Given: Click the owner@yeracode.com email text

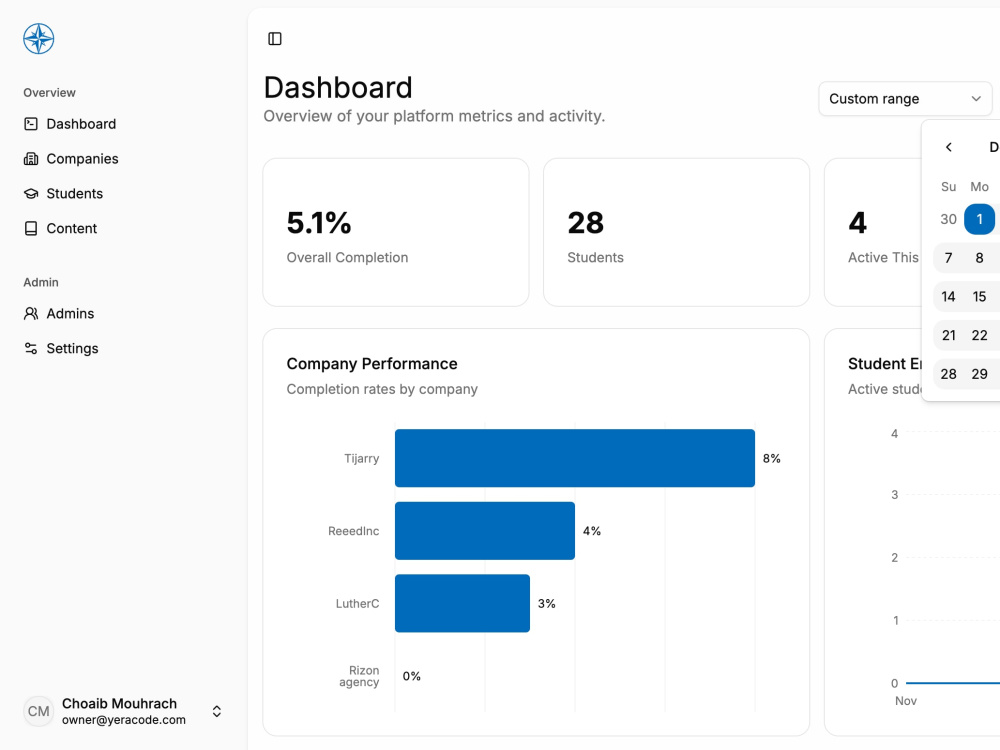Looking at the screenshot, I should (124, 720).
